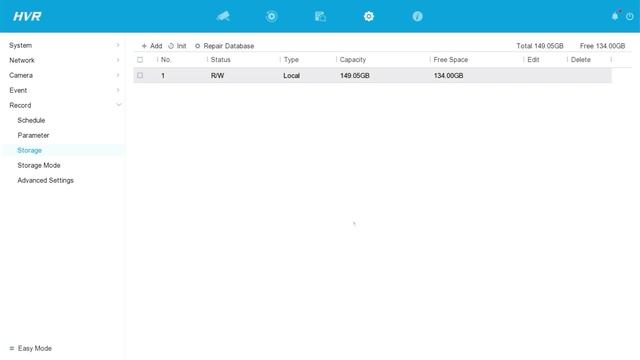Open the playback icon in top bar

(x=271, y=16)
